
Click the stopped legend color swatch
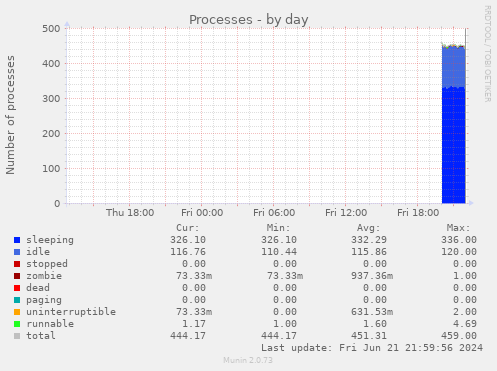17,264
